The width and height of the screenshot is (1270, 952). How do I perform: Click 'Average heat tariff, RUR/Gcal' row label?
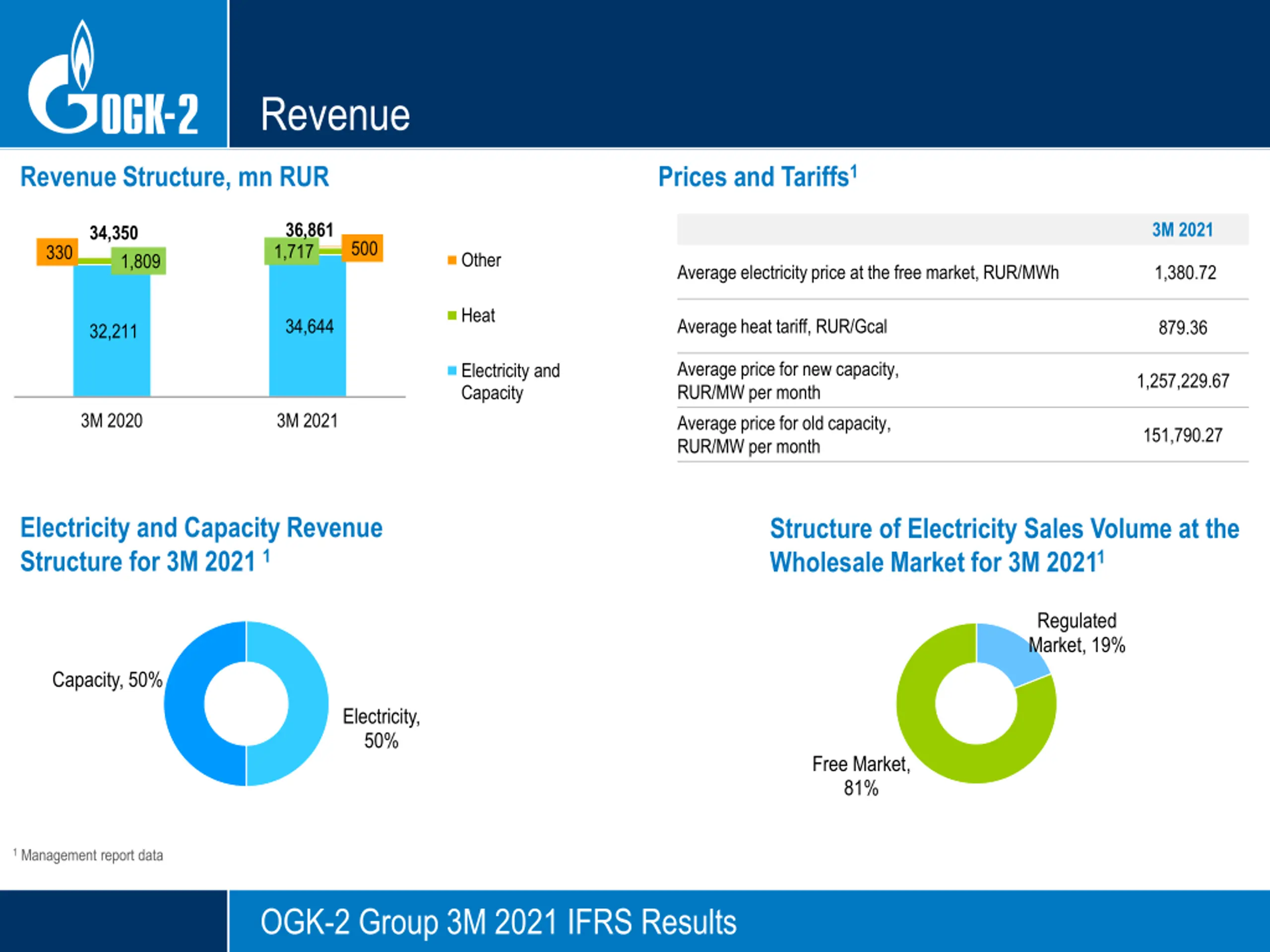(782, 327)
